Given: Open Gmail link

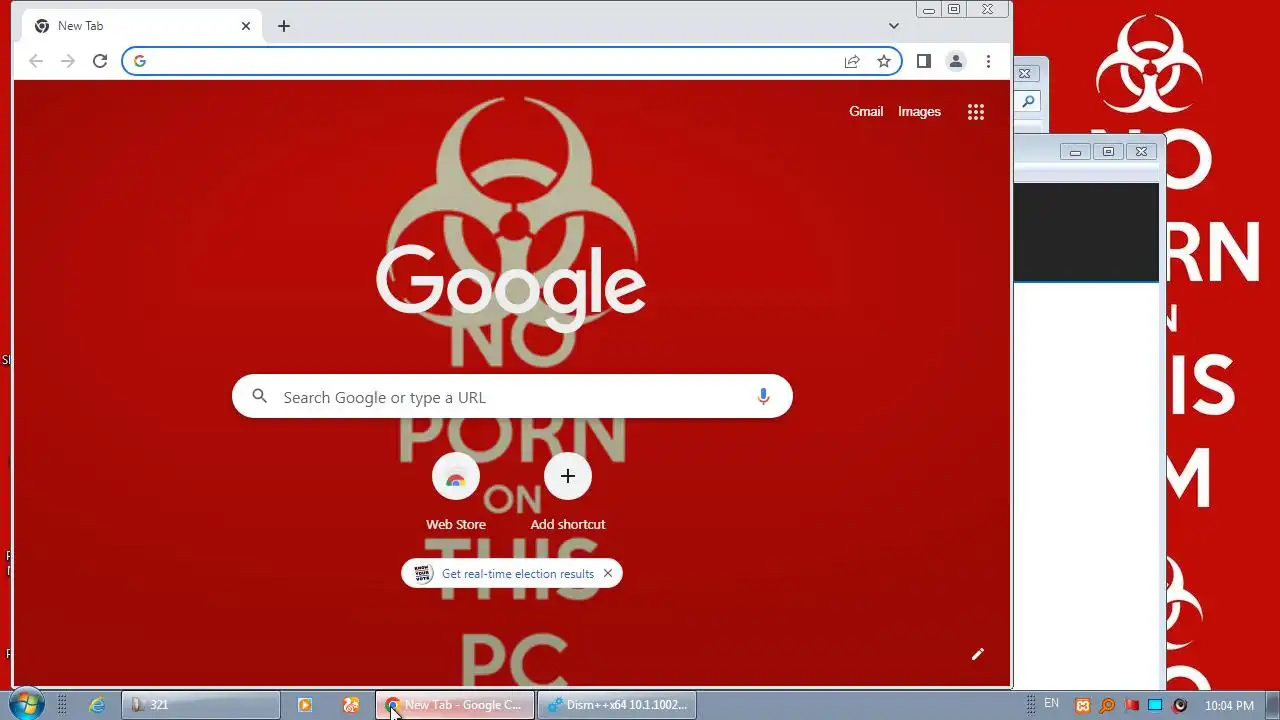Looking at the screenshot, I should point(866,112).
